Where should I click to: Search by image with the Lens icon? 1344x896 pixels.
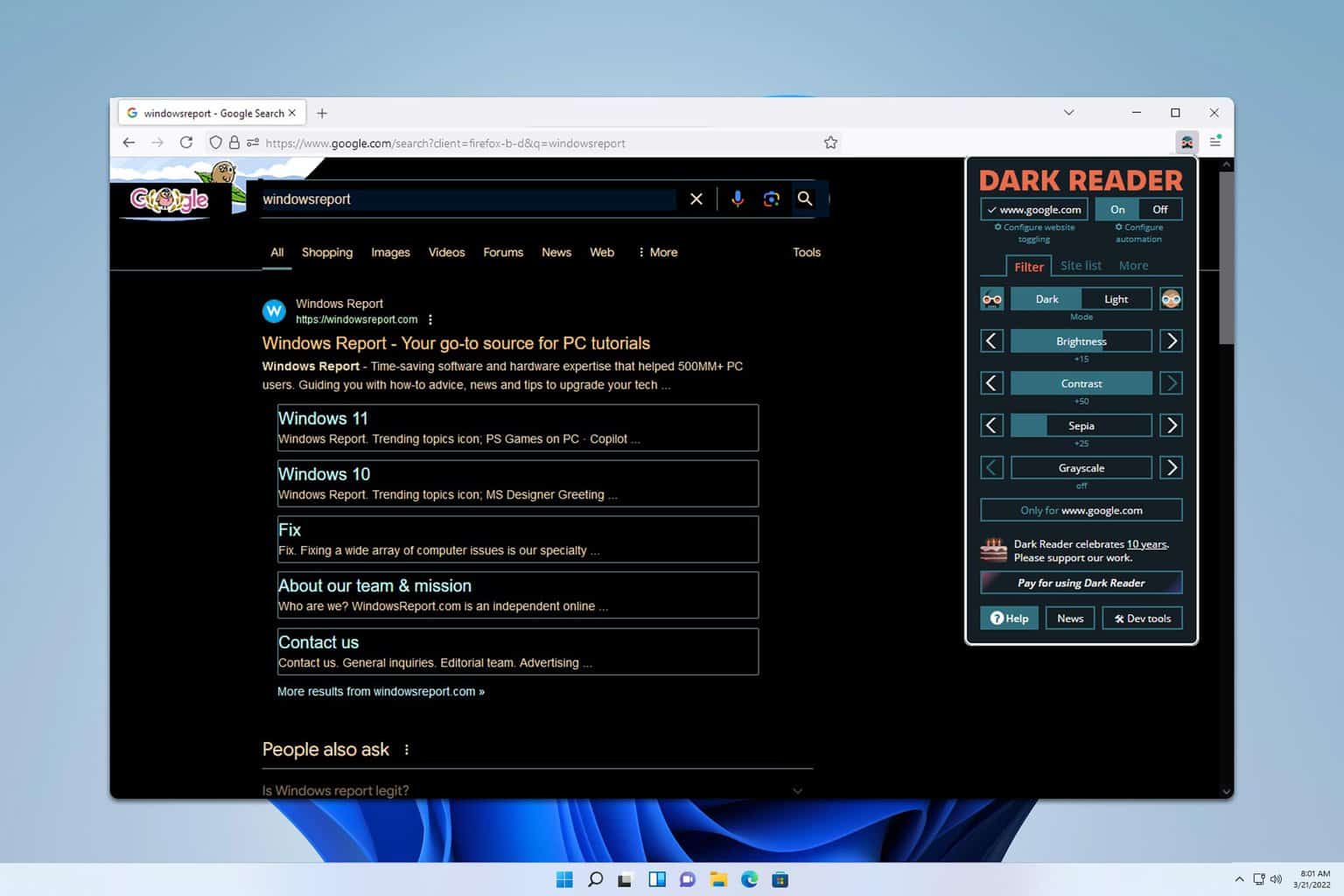pos(771,199)
